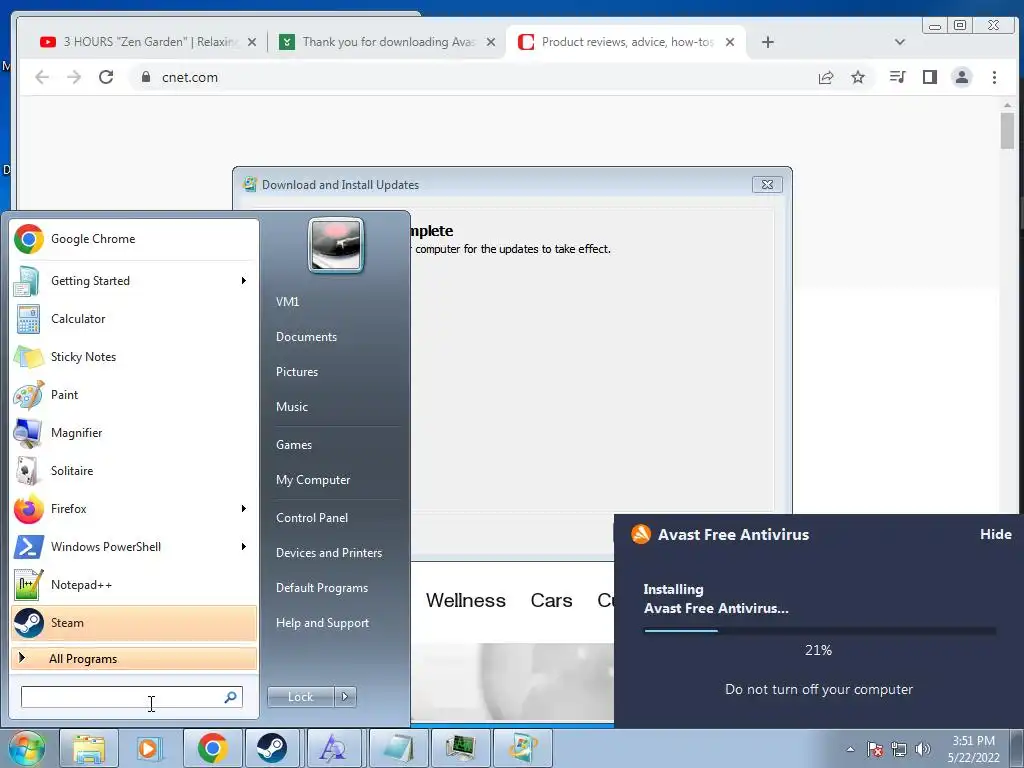The height and width of the screenshot is (768, 1024).
Task: Click the Windows Start orb
Action: click(x=26, y=748)
